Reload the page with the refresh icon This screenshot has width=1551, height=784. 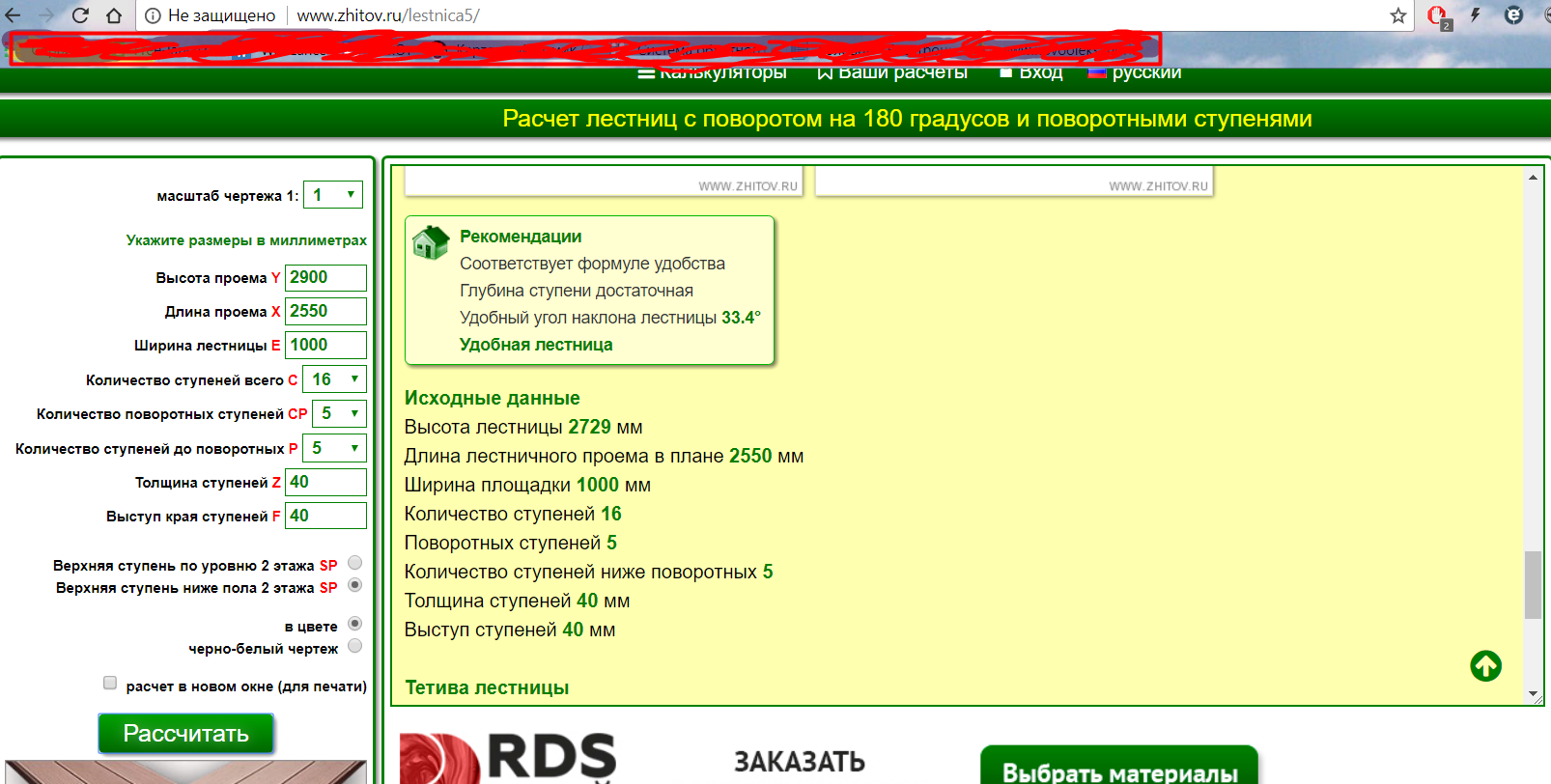(80, 15)
